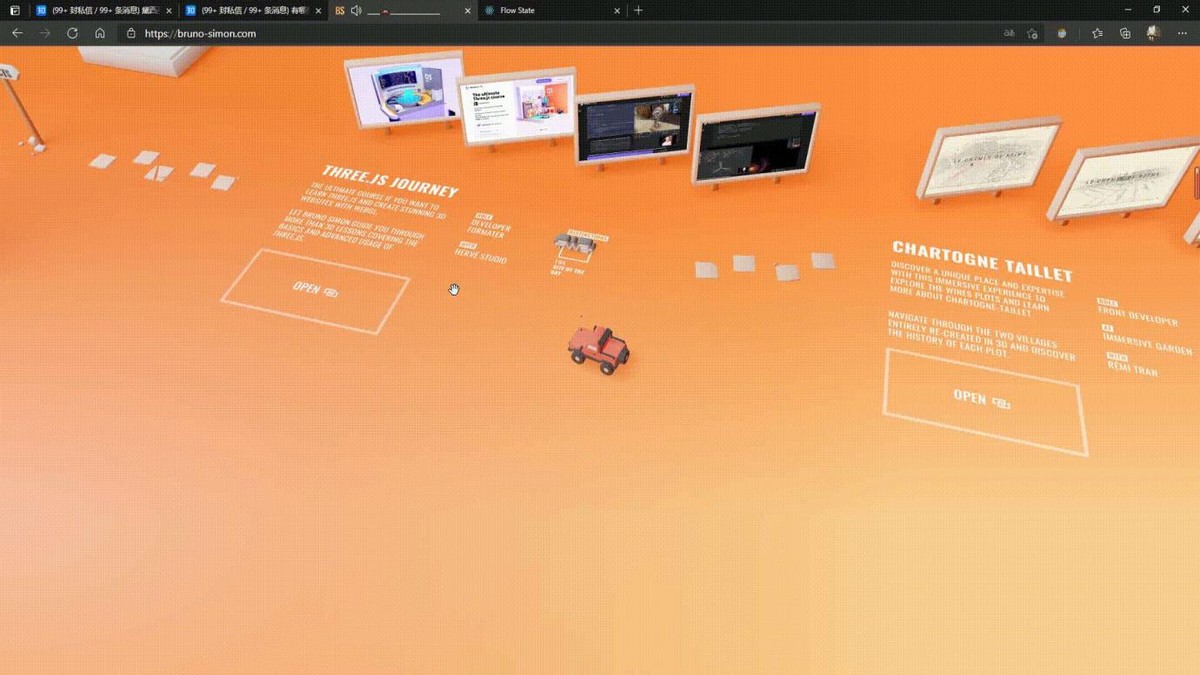The width and height of the screenshot is (1200, 675).
Task: Select the fourth dark billboard screen
Action: pos(756,145)
